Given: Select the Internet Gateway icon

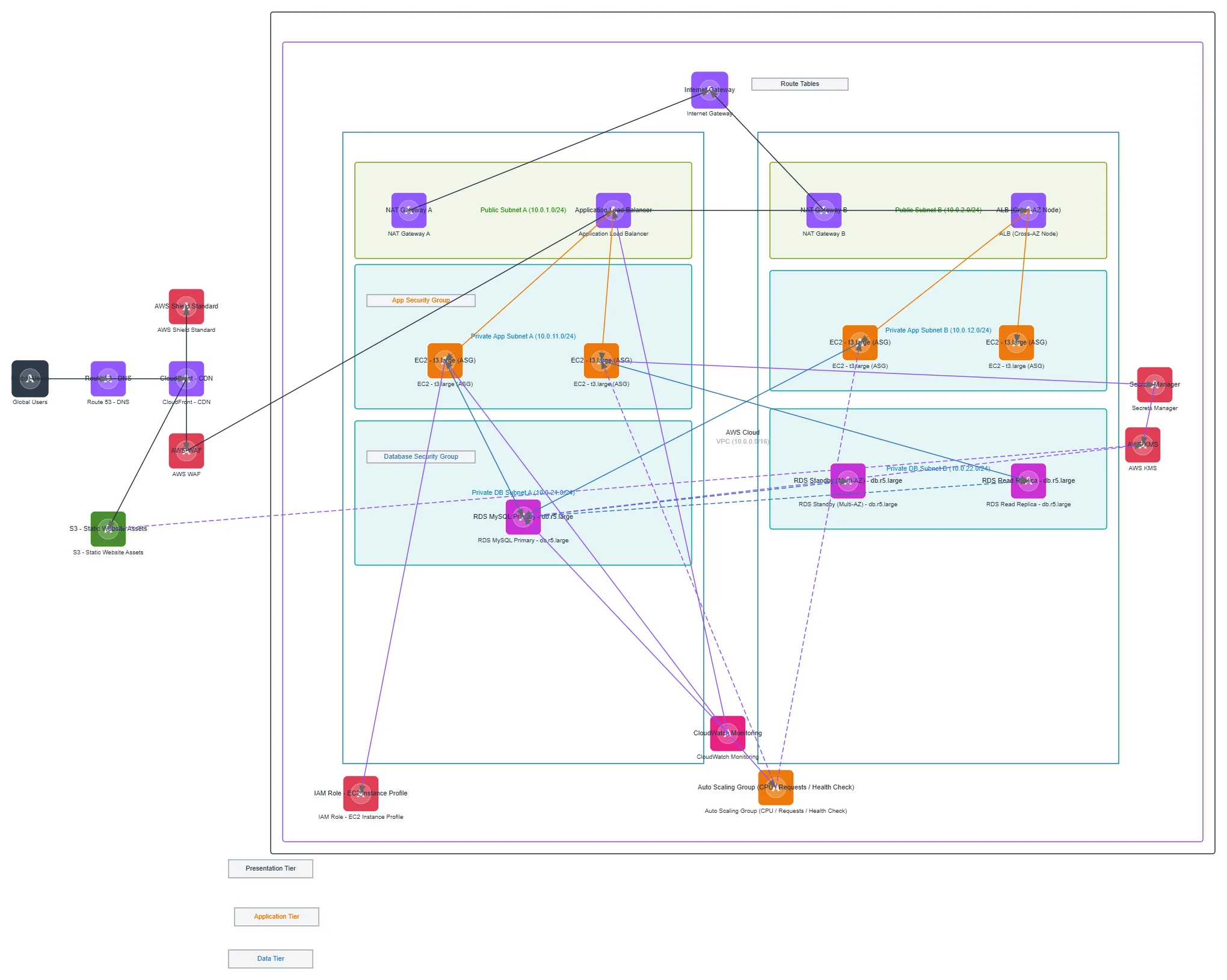Looking at the screenshot, I should 710,90.
